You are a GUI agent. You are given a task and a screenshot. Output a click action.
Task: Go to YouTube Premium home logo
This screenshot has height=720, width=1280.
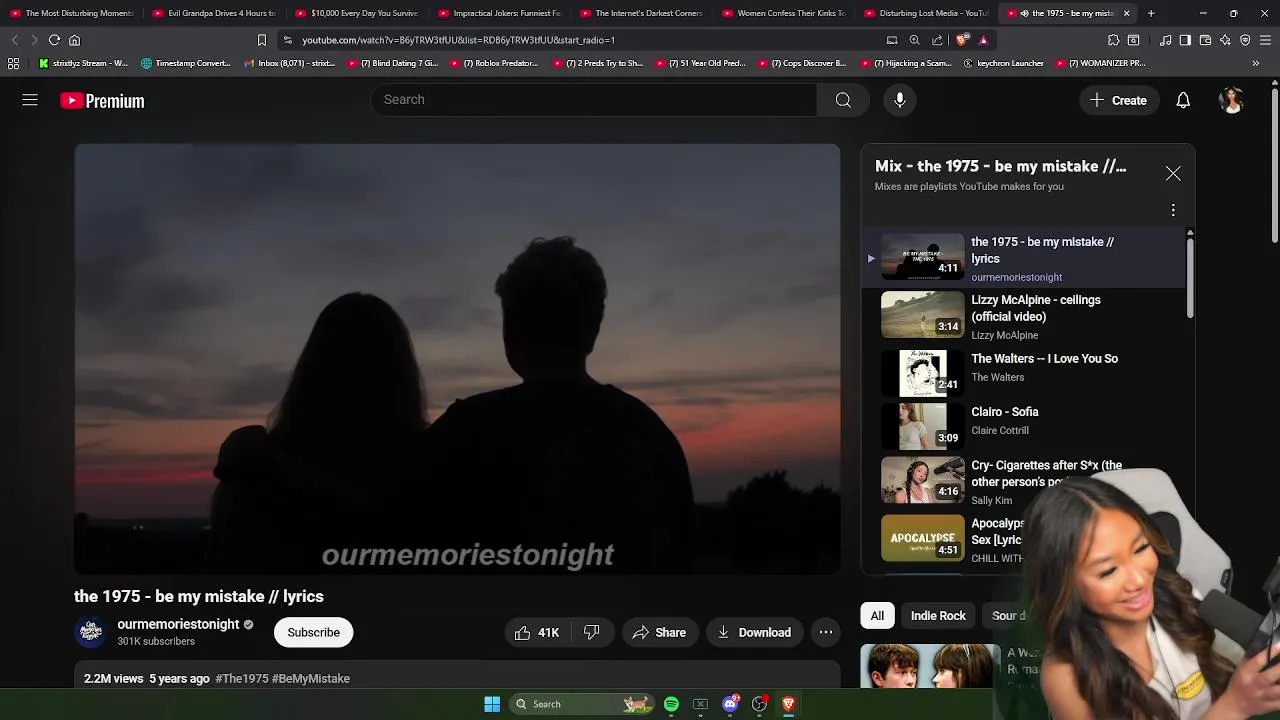coord(102,101)
